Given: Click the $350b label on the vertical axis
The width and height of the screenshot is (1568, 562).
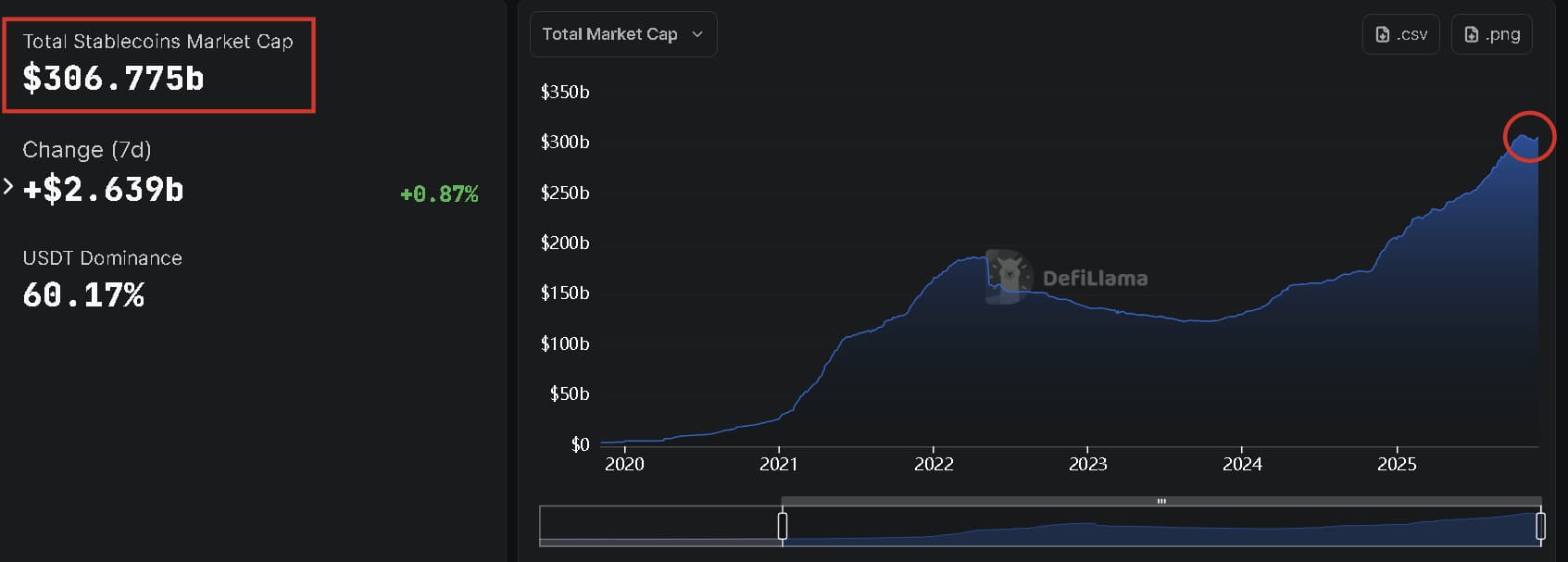Looking at the screenshot, I should pos(565,92).
